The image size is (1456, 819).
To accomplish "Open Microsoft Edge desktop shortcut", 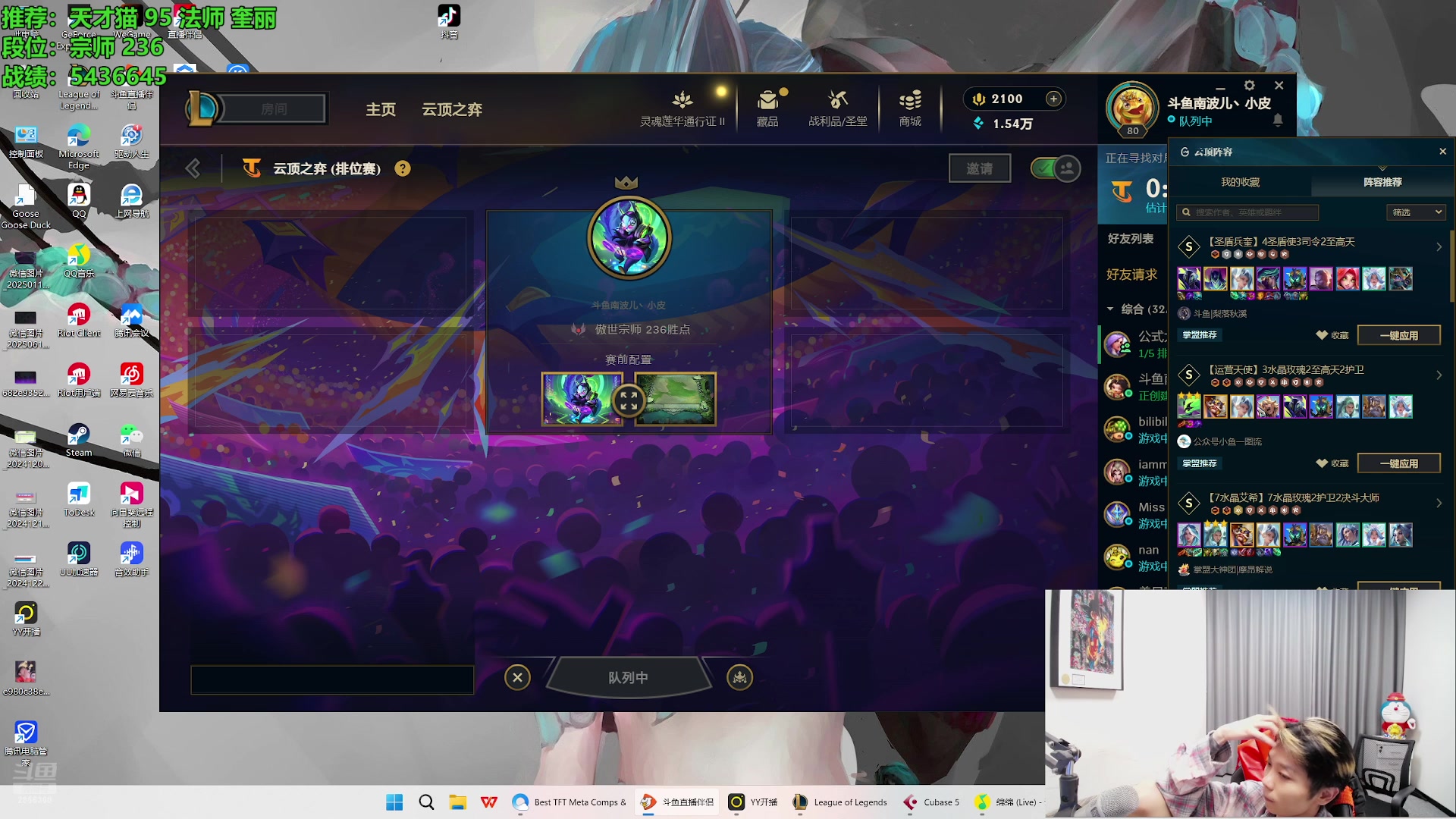I will pos(79,146).
